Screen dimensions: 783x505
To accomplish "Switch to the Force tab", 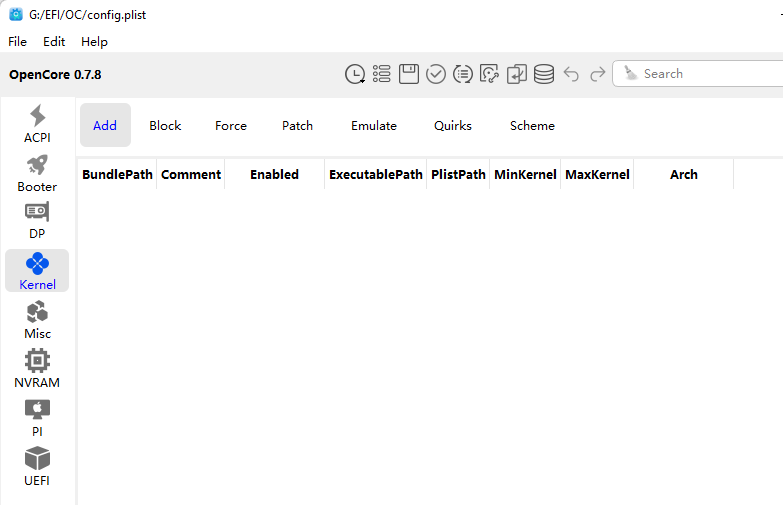I will click(231, 125).
